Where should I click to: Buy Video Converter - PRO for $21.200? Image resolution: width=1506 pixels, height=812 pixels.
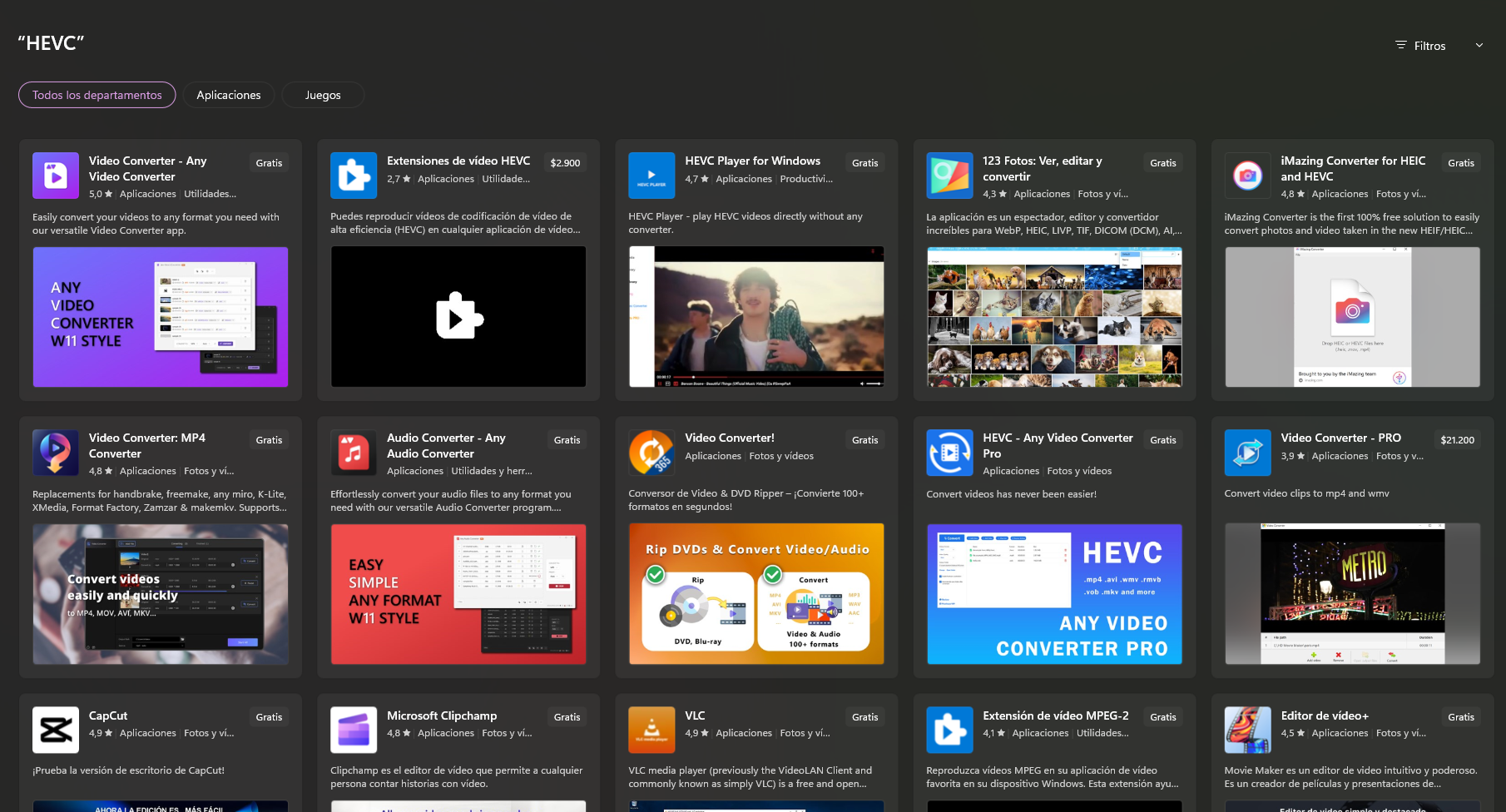[x=1457, y=440]
